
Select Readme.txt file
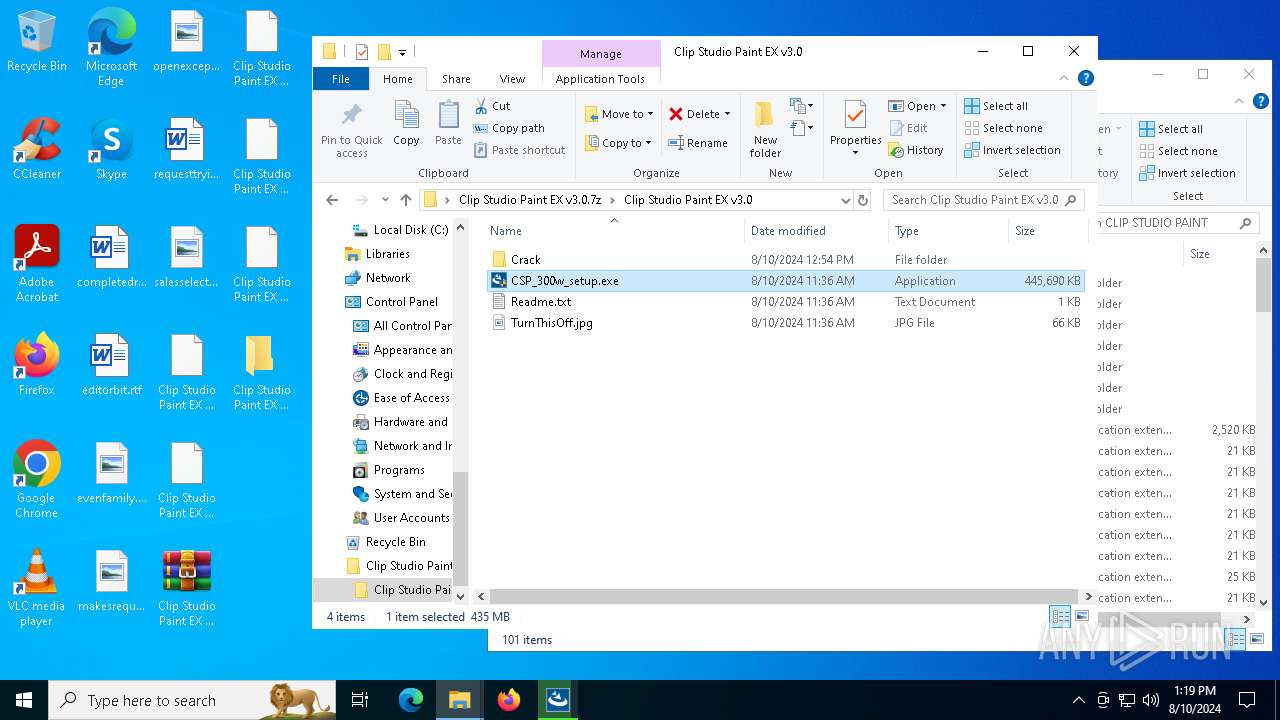click(785, 302)
